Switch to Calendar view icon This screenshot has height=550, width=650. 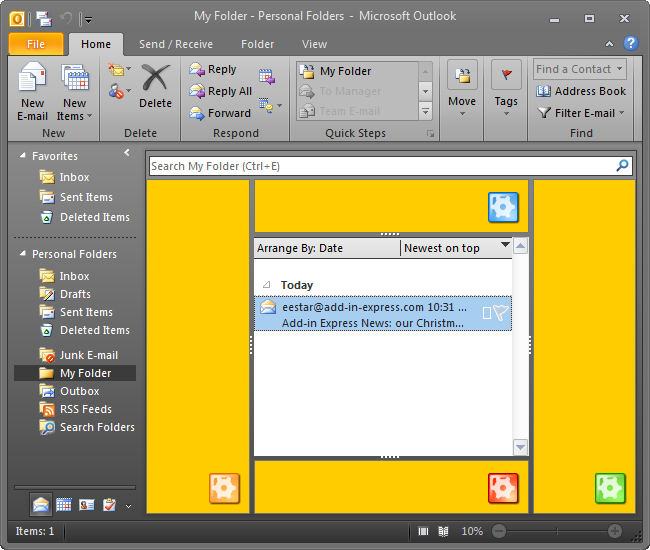[x=64, y=505]
